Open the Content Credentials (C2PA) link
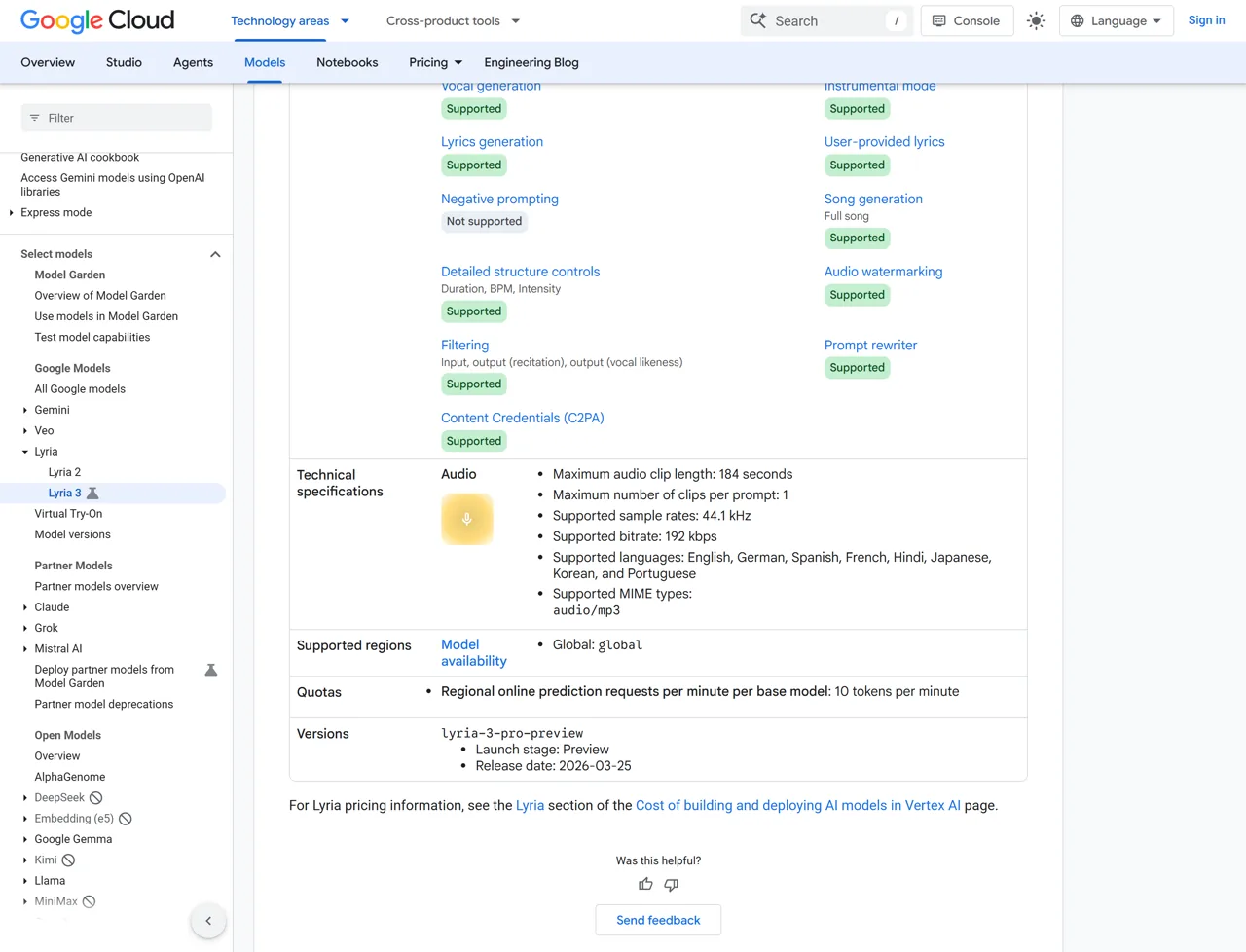 [523, 418]
